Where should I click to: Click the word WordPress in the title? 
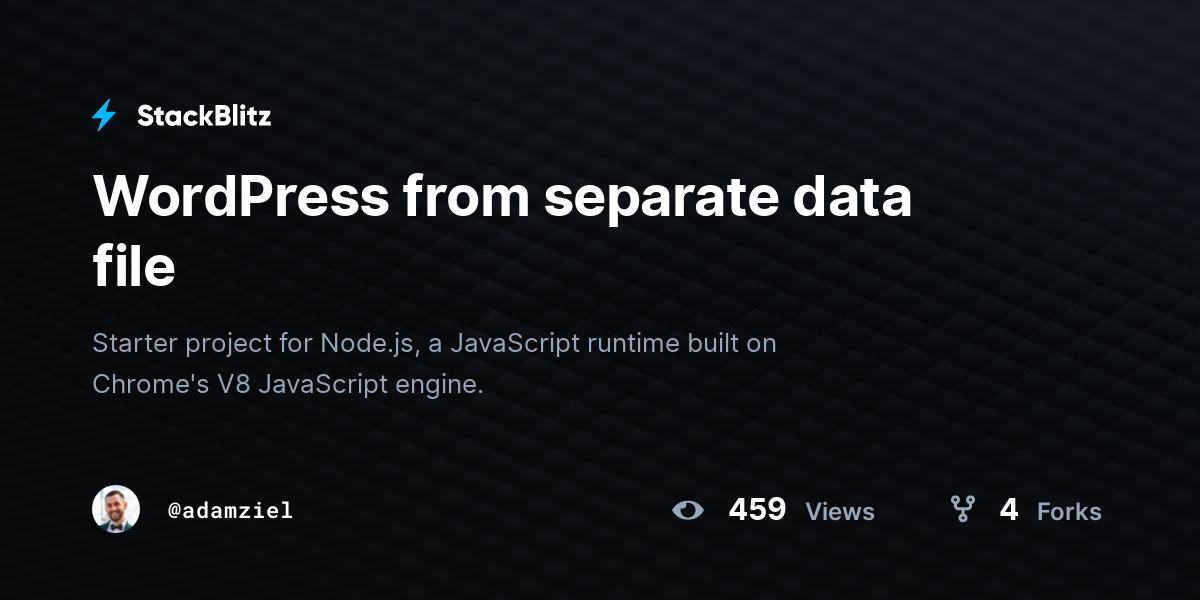pyautogui.click(x=241, y=196)
